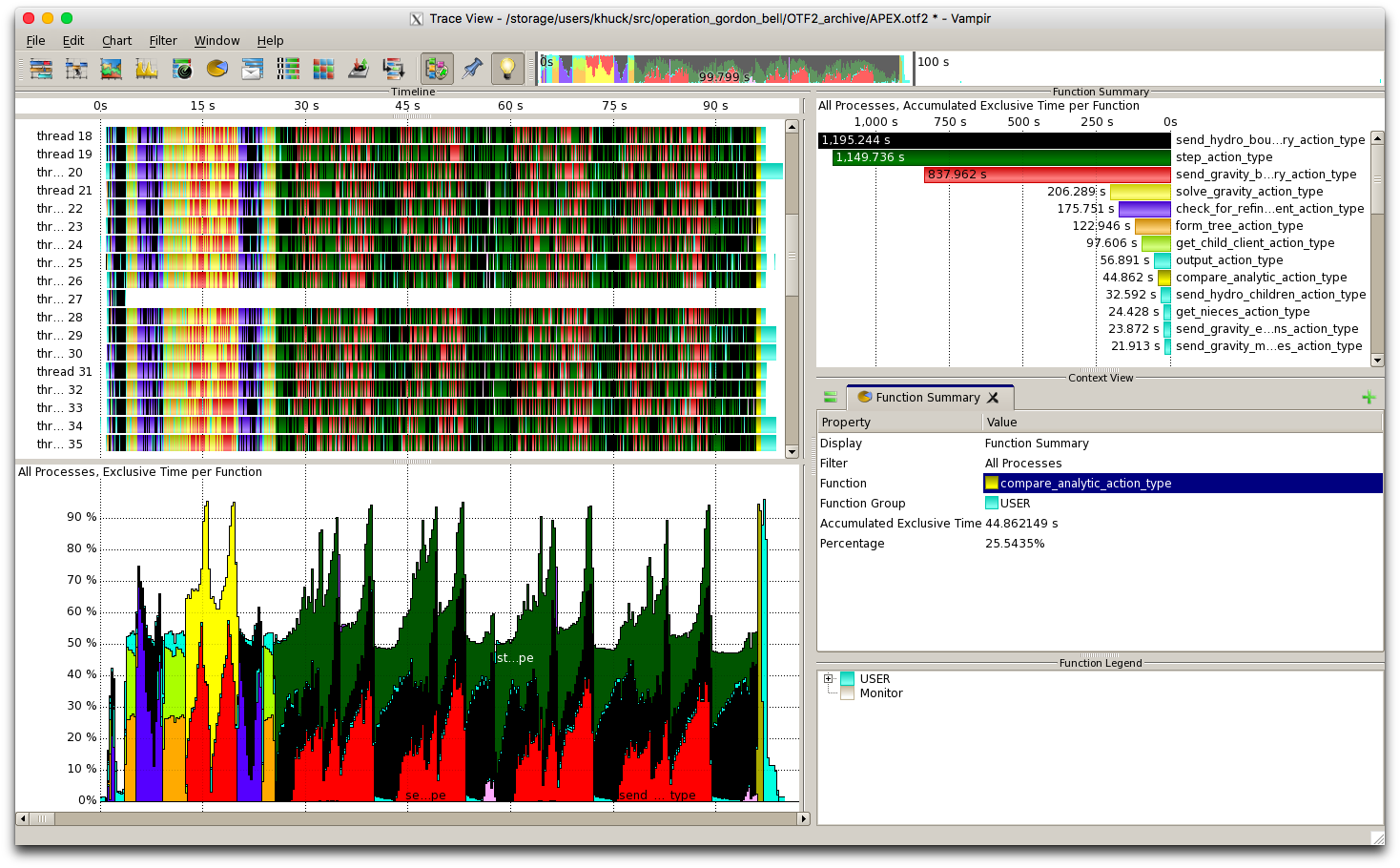Click the thread 18 timeline row

tap(435, 136)
